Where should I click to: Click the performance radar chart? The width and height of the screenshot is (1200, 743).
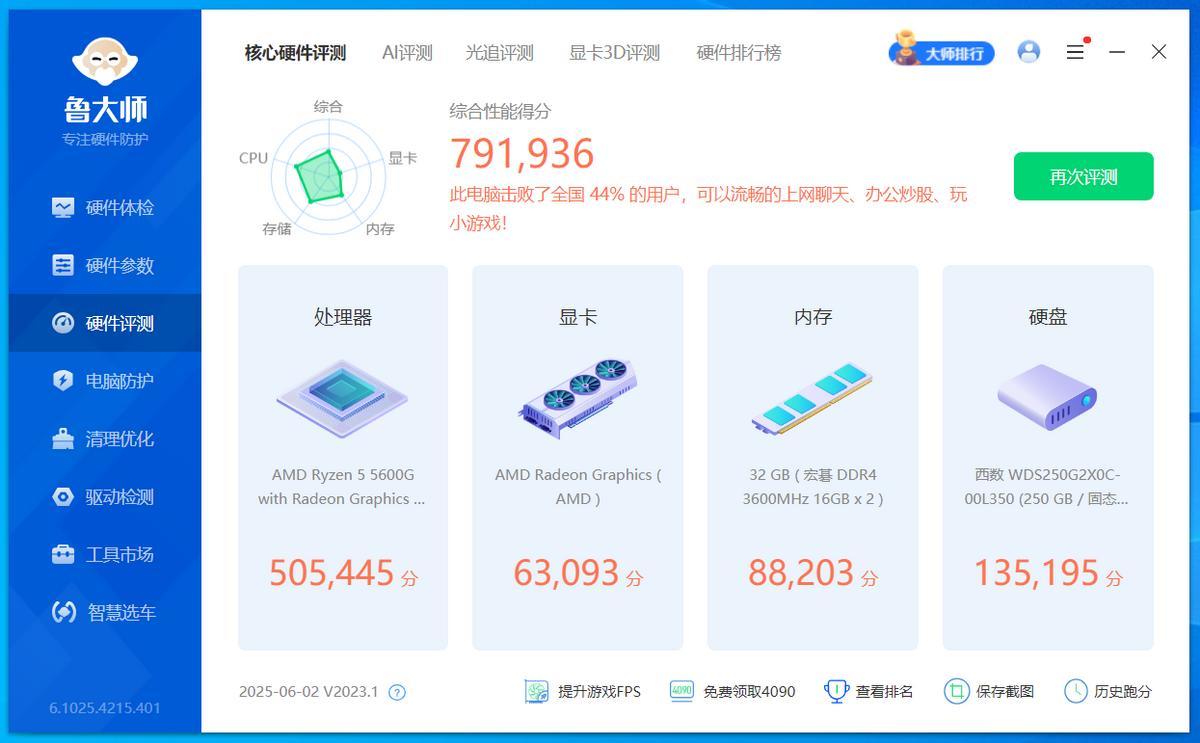click(x=328, y=178)
